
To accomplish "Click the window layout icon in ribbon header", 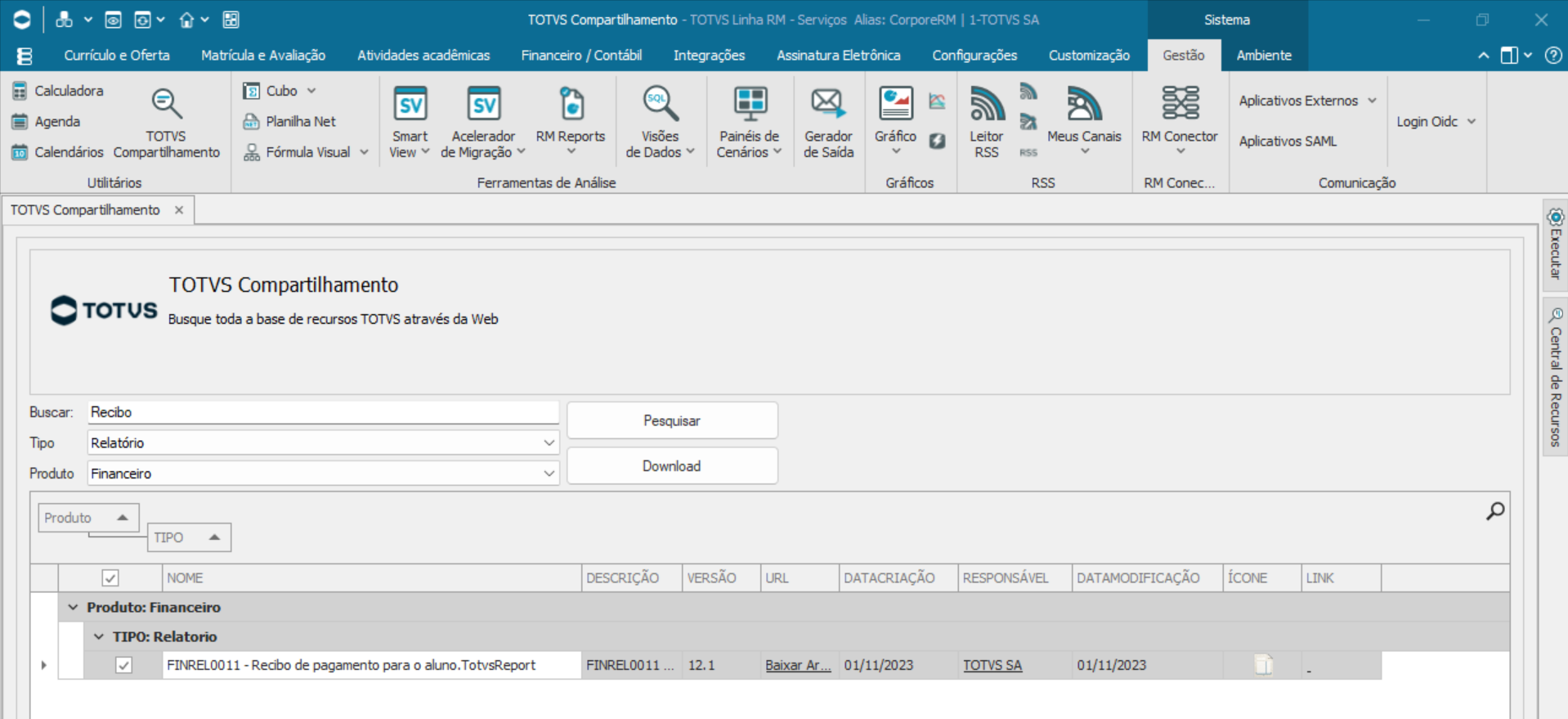I will pos(1509,56).
